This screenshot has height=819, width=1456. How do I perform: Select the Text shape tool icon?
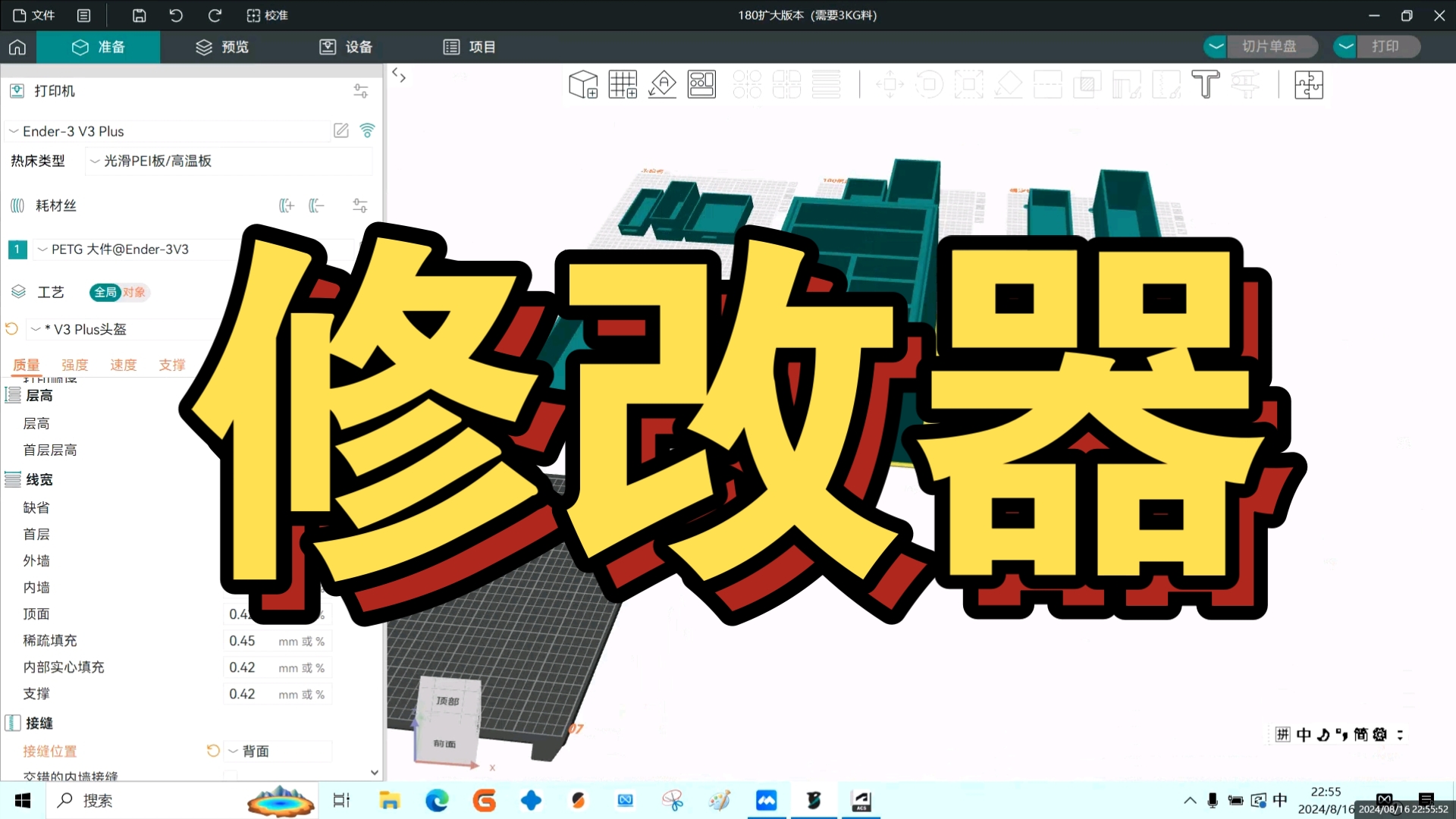coord(1205,84)
